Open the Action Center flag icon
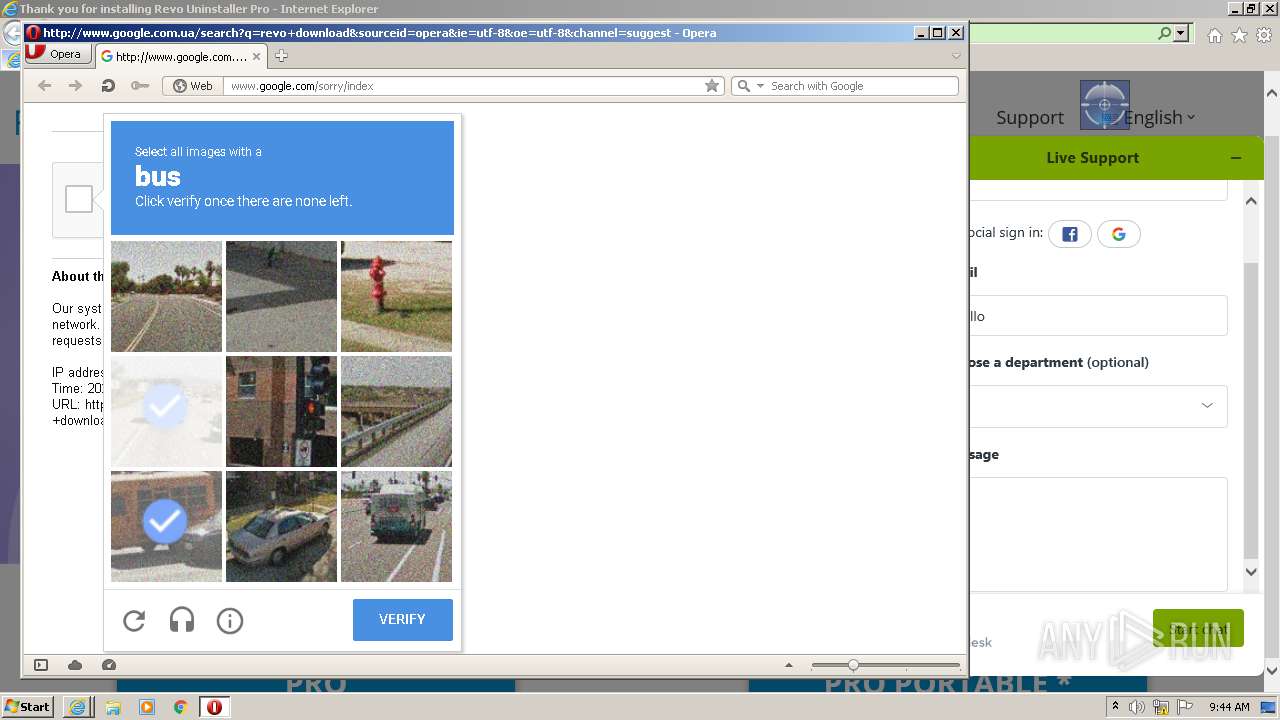The height and width of the screenshot is (720, 1280). pyautogui.click(x=1185, y=707)
